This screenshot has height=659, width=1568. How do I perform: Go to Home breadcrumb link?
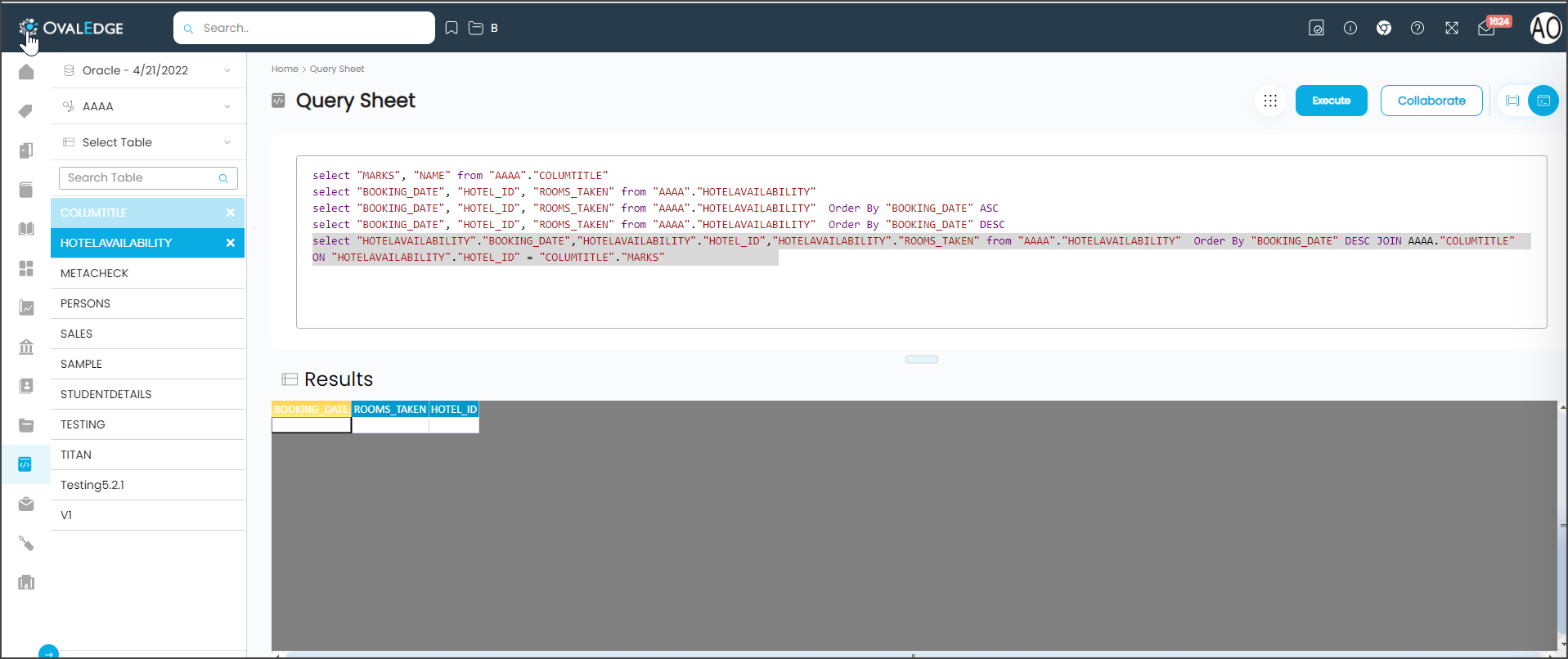[285, 69]
